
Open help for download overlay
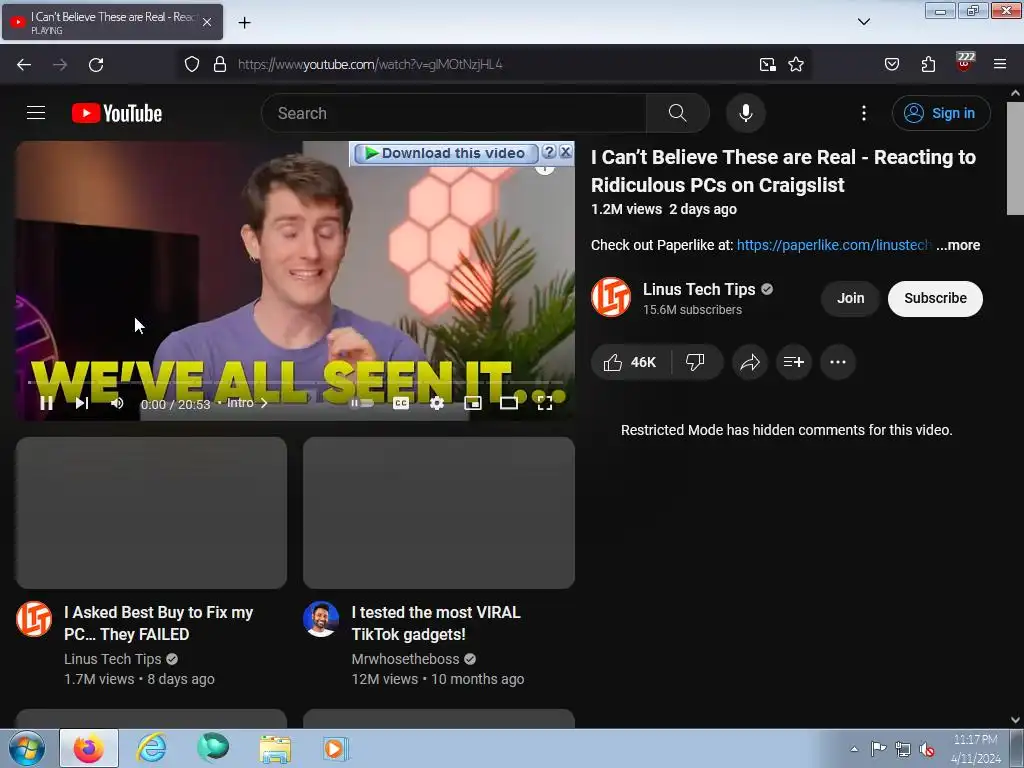pyautogui.click(x=549, y=152)
